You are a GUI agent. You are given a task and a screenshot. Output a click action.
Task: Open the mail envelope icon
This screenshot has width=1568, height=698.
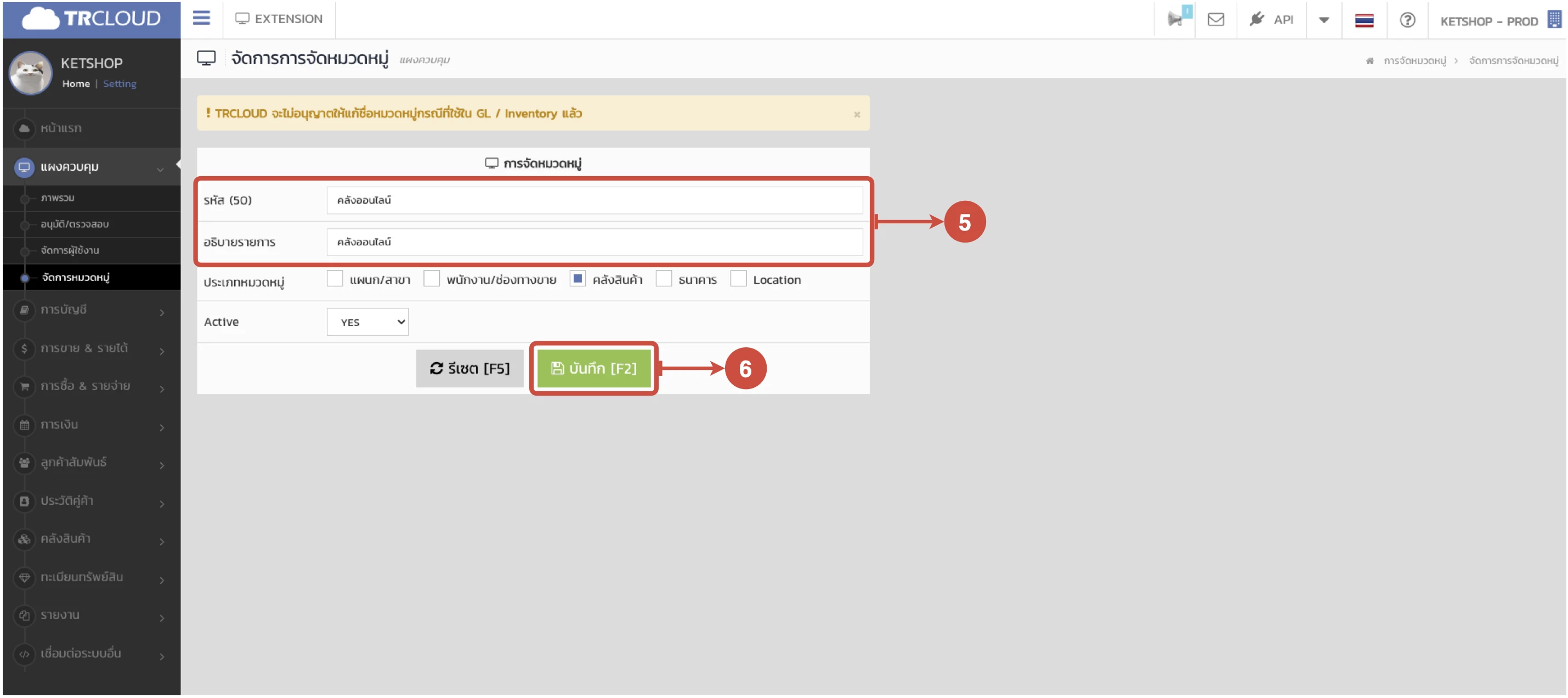tap(1215, 20)
